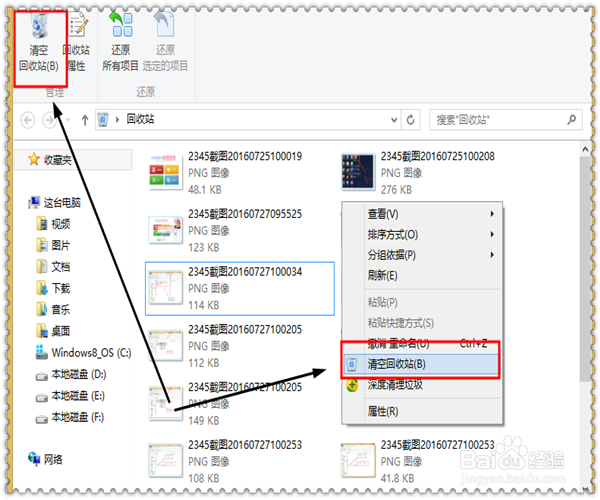Open 图片 folder in sidebar
This screenshot has width=600, height=500.
pos(54,245)
